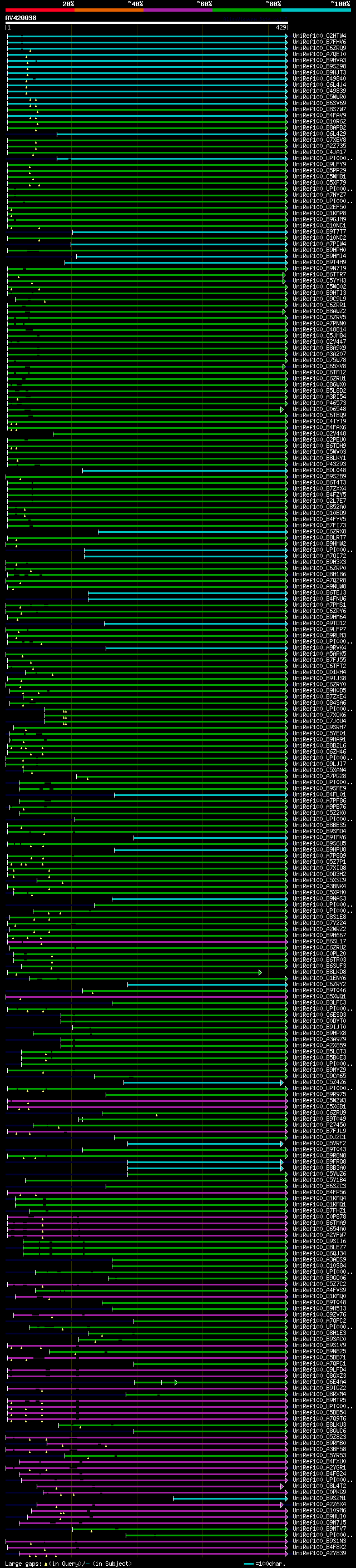
Task: Select entry UniRef100_B9MTV7
Action: (x=319, y=1529)
